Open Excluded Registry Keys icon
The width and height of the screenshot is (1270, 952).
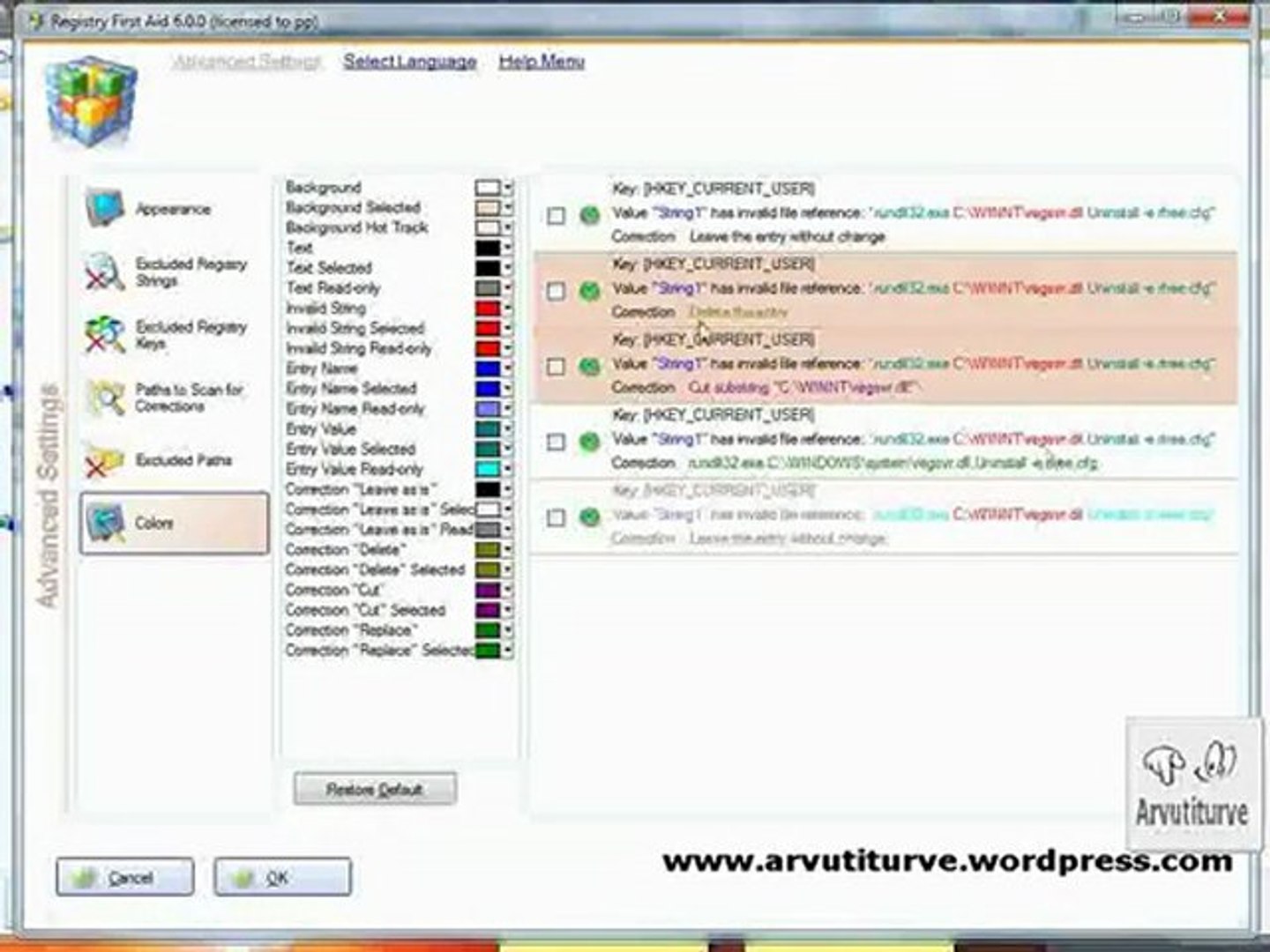click(x=105, y=335)
